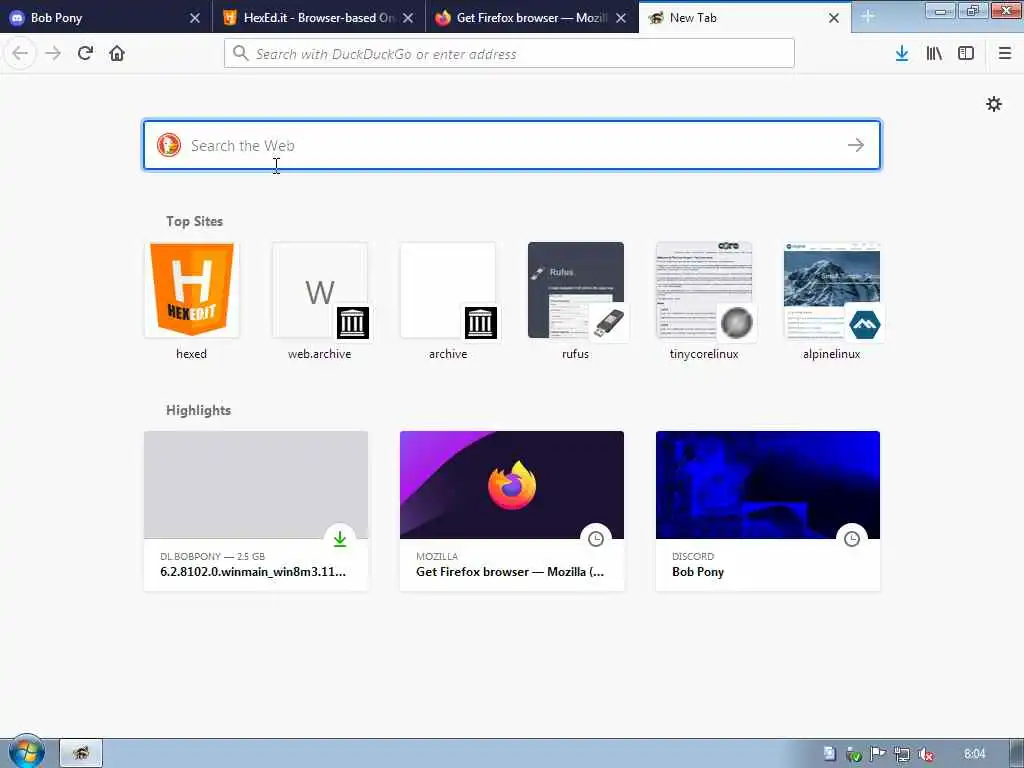The width and height of the screenshot is (1024, 768).
Task: Click the DuckDuckGo logo in search box
Action: click(x=168, y=145)
